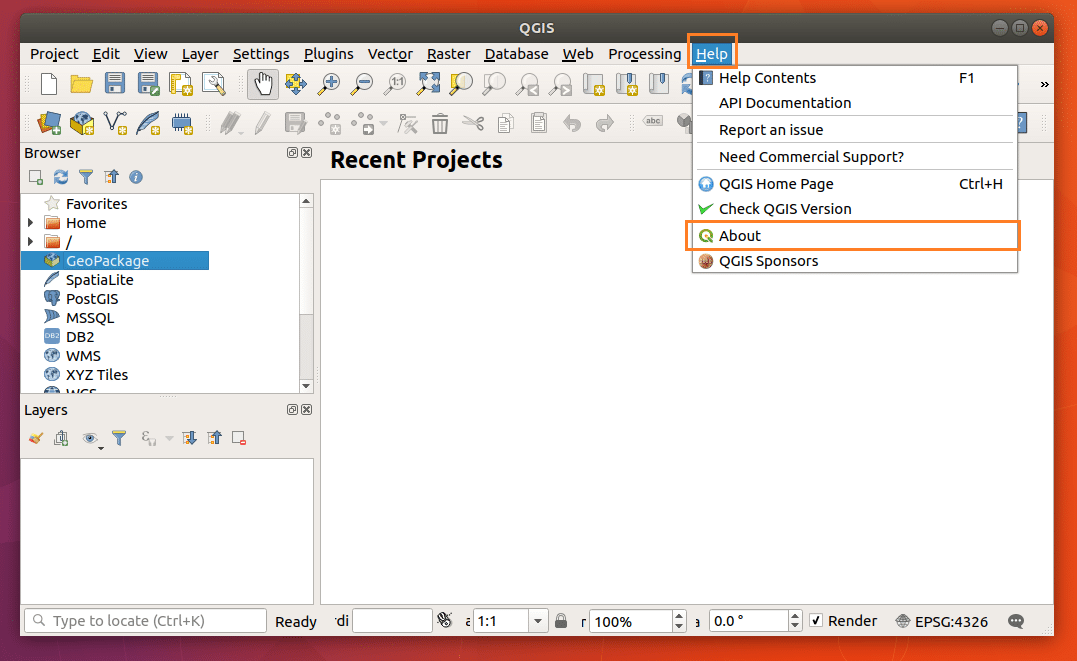This screenshot has height=661, width=1077.
Task: Choose Report an issue menu entry
Action: click(x=854, y=130)
